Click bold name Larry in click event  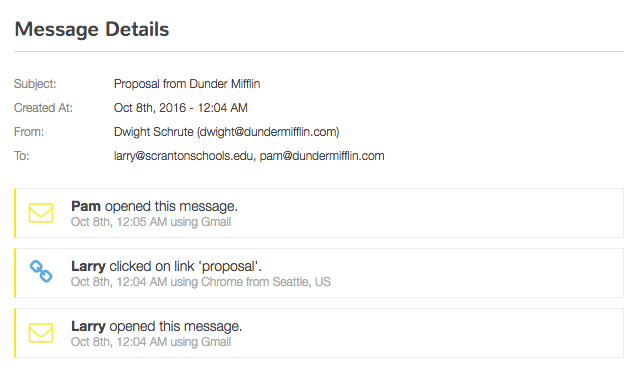coord(88,266)
